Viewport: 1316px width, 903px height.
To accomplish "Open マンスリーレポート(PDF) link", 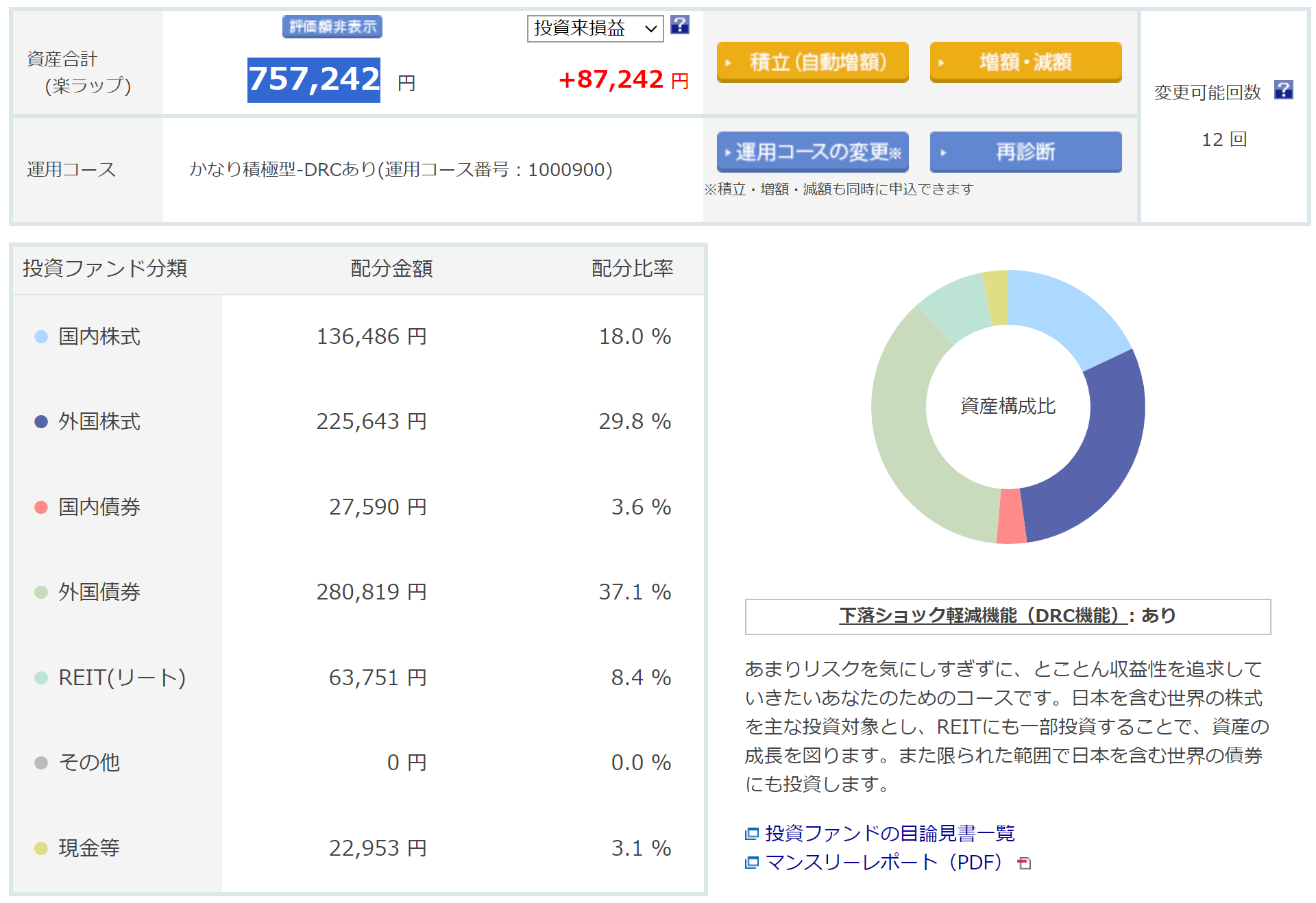I will (x=883, y=863).
